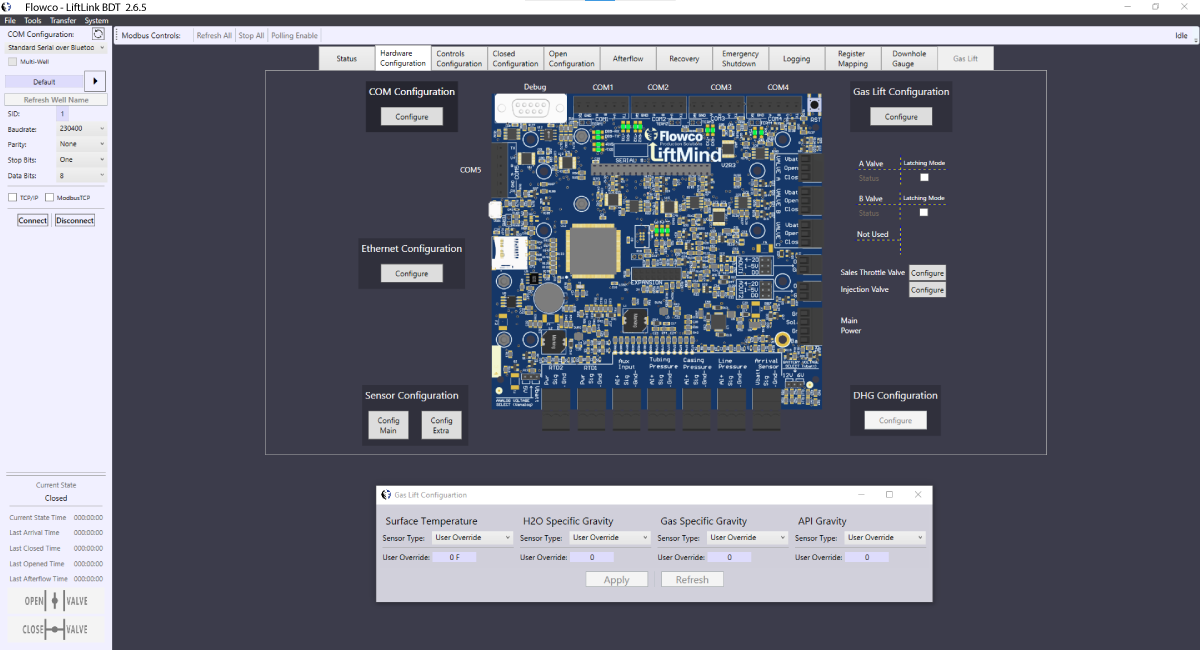The height and width of the screenshot is (650, 1200).
Task: Toggle A Valve Latching Mode checkbox
Action: (x=924, y=177)
